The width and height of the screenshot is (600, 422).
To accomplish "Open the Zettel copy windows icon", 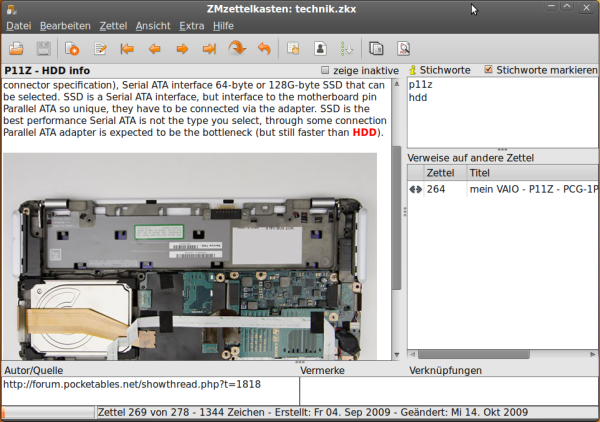I will coord(376,49).
